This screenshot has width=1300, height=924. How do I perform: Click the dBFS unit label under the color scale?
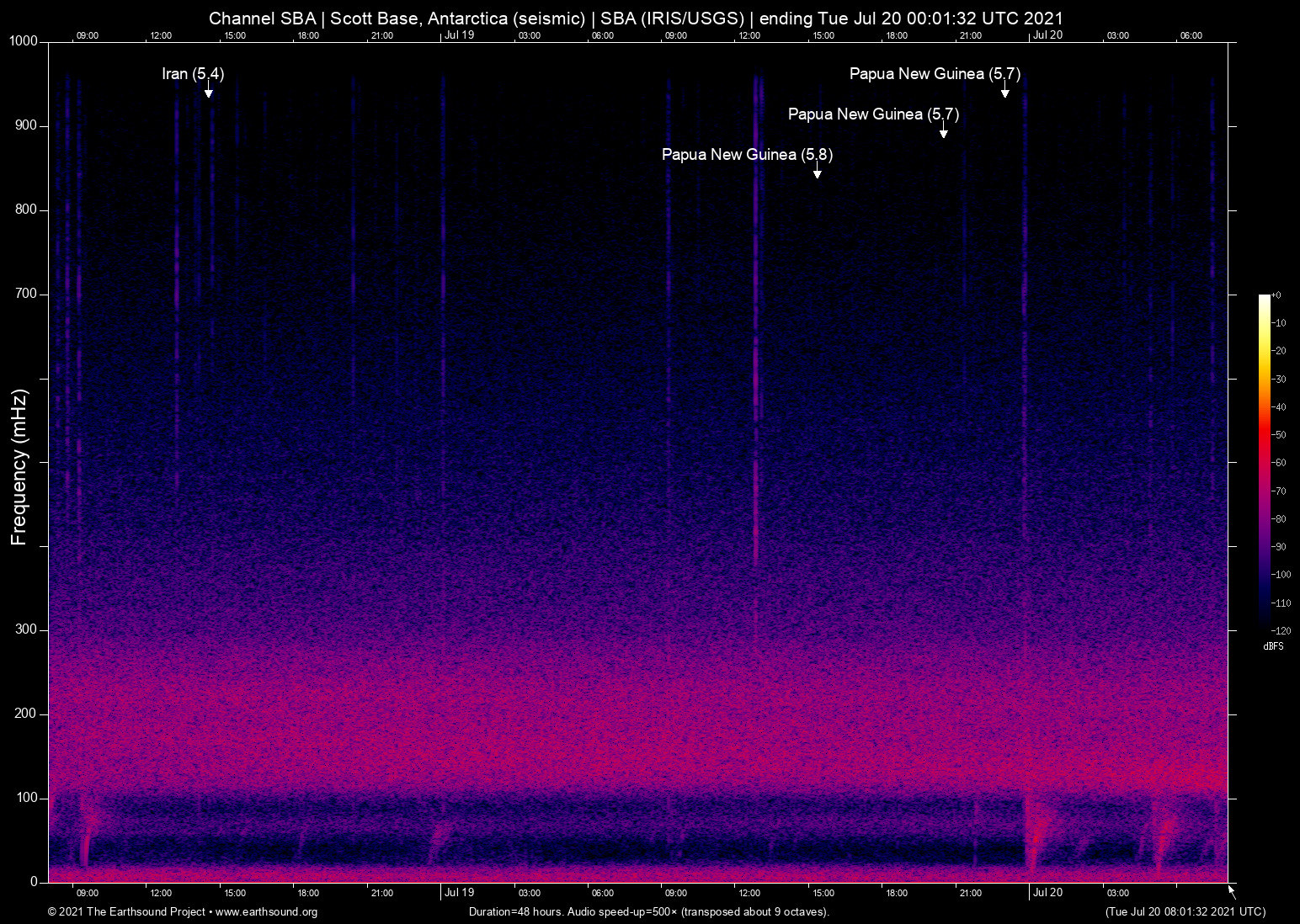pos(1273,646)
